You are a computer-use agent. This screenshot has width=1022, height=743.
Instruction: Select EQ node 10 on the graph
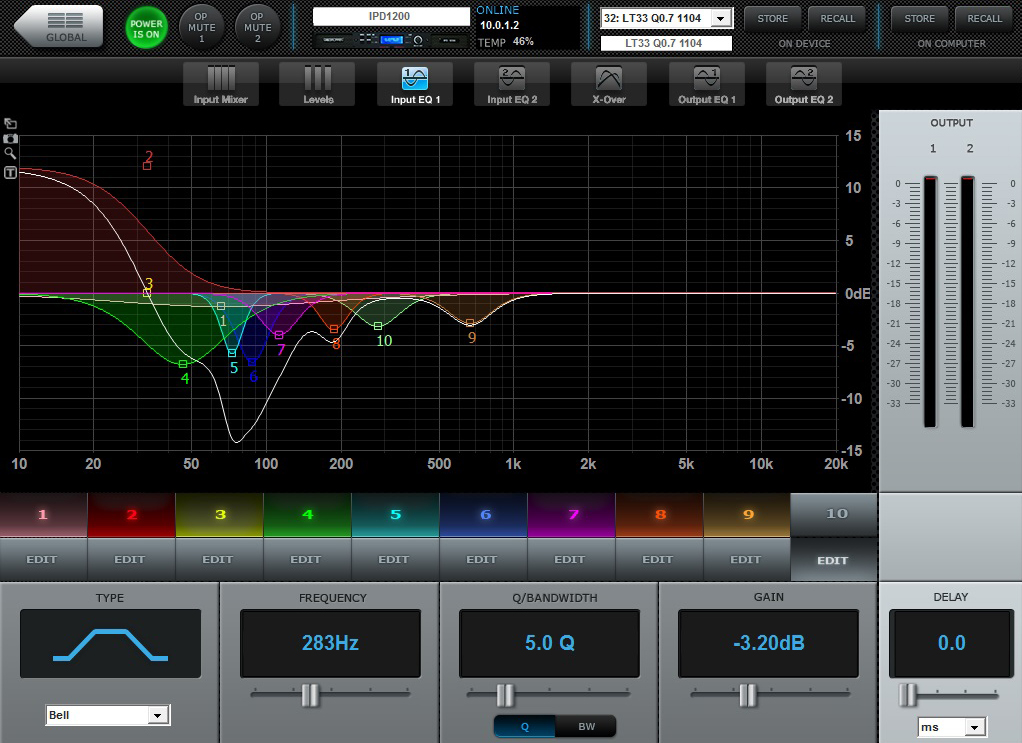pyautogui.click(x=378, y=326)
